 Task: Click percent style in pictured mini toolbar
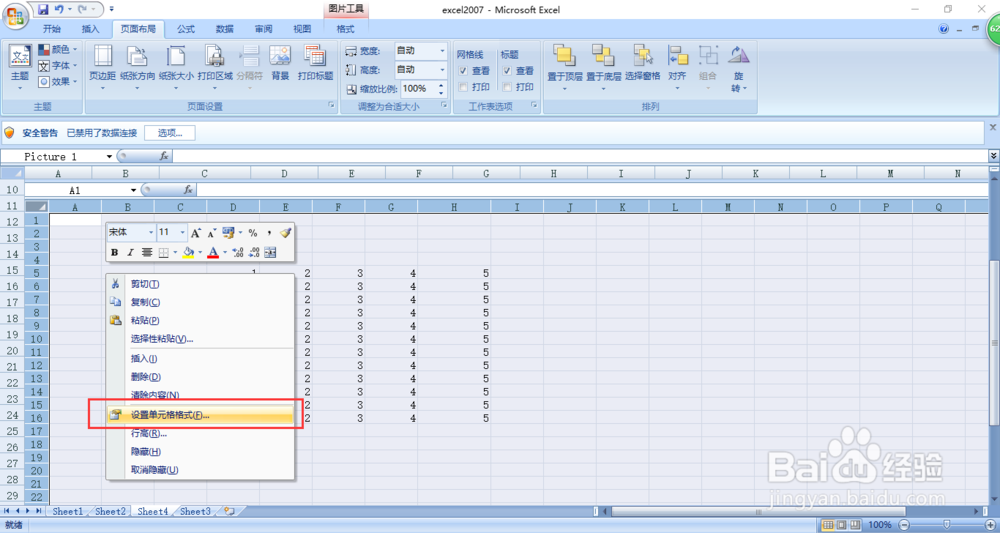click(253, 233)
